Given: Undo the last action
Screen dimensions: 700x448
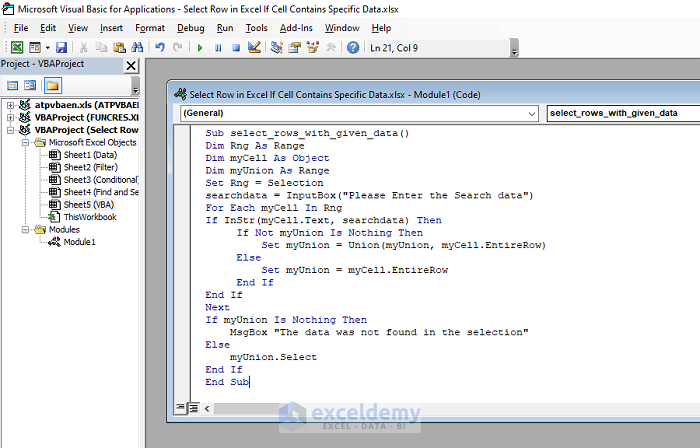Looking at the screenshot, I should pos(160,47).
